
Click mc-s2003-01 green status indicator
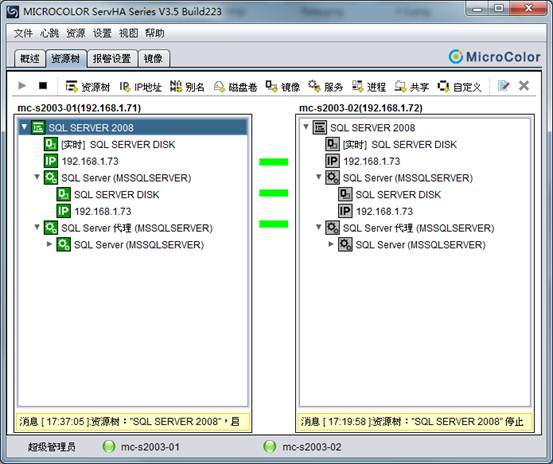tap(109, 447)
